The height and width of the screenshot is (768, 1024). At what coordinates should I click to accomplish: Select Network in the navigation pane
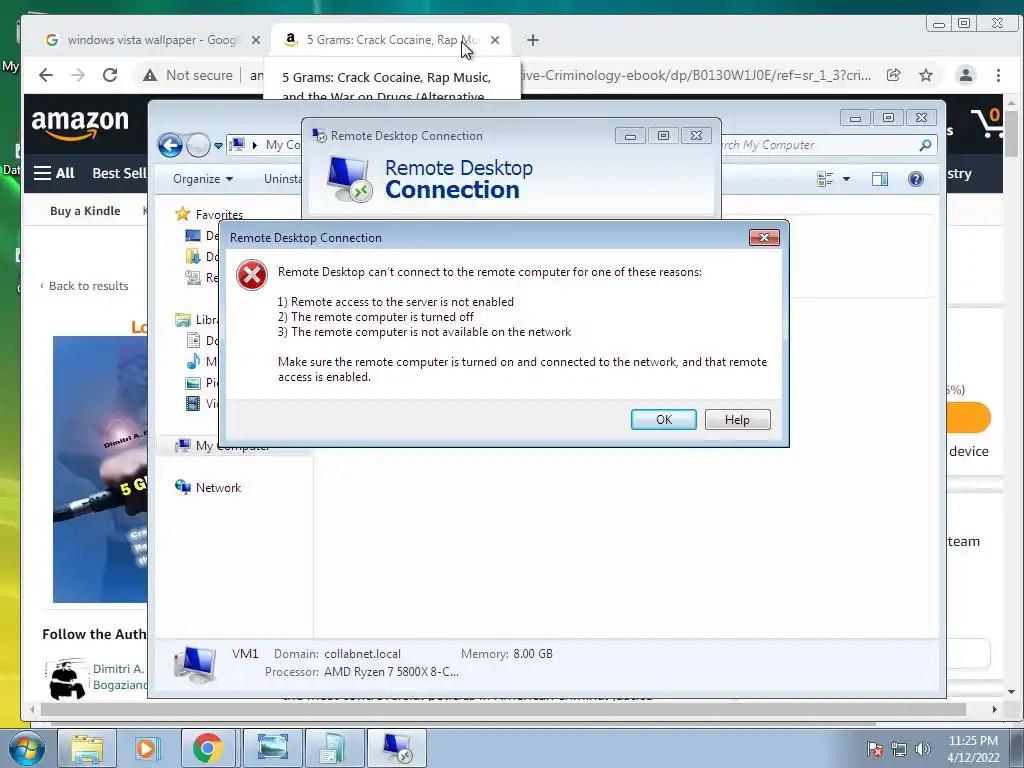tap(218, 487)
